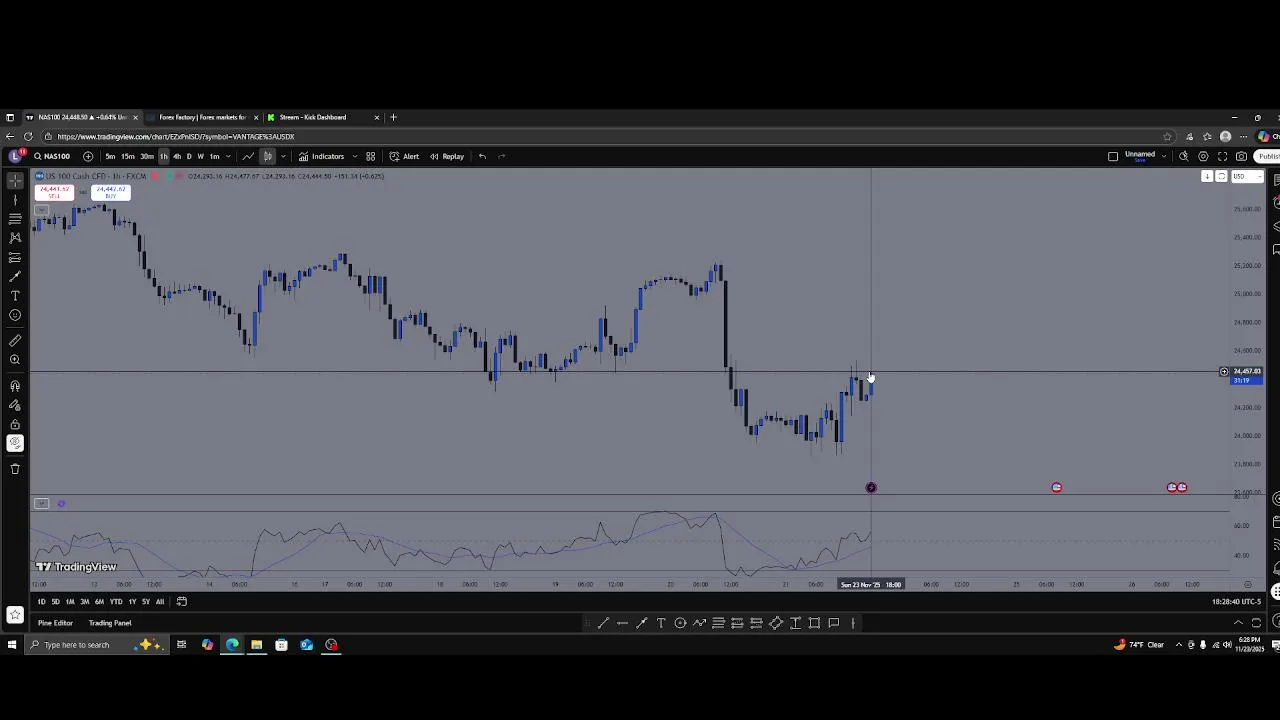Select the text annotation tool
Image resolution: width=1280 pixels, height=720 pixels.
coord(15,296)
